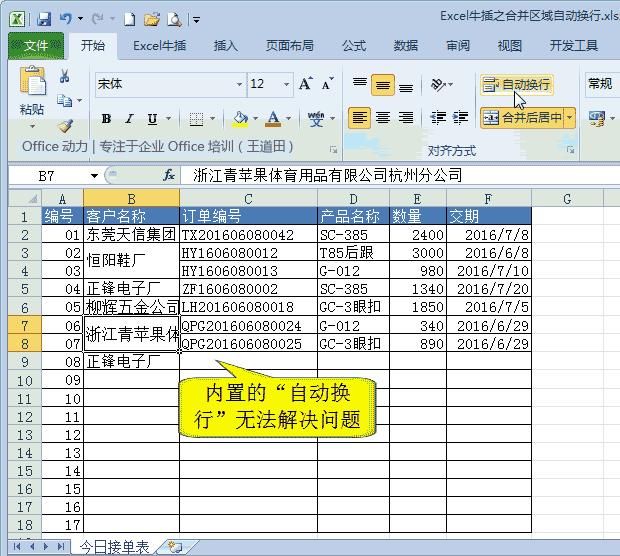The image size is (620, 556).
Task: Select the 今日接单表 sheet tab
Action: click(114, 547)
